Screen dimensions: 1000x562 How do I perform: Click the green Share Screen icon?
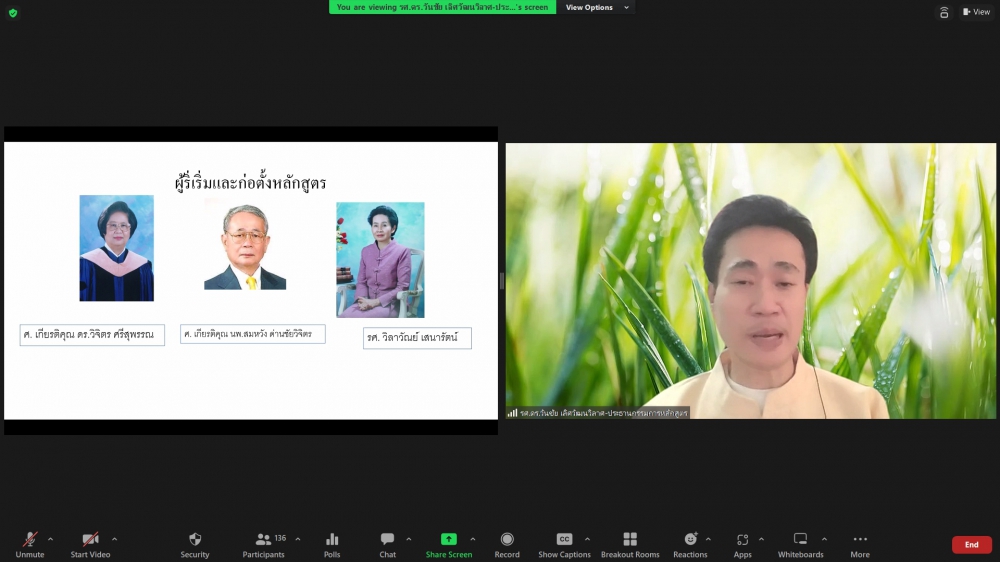pyautogui.click(x=448, y=544)
